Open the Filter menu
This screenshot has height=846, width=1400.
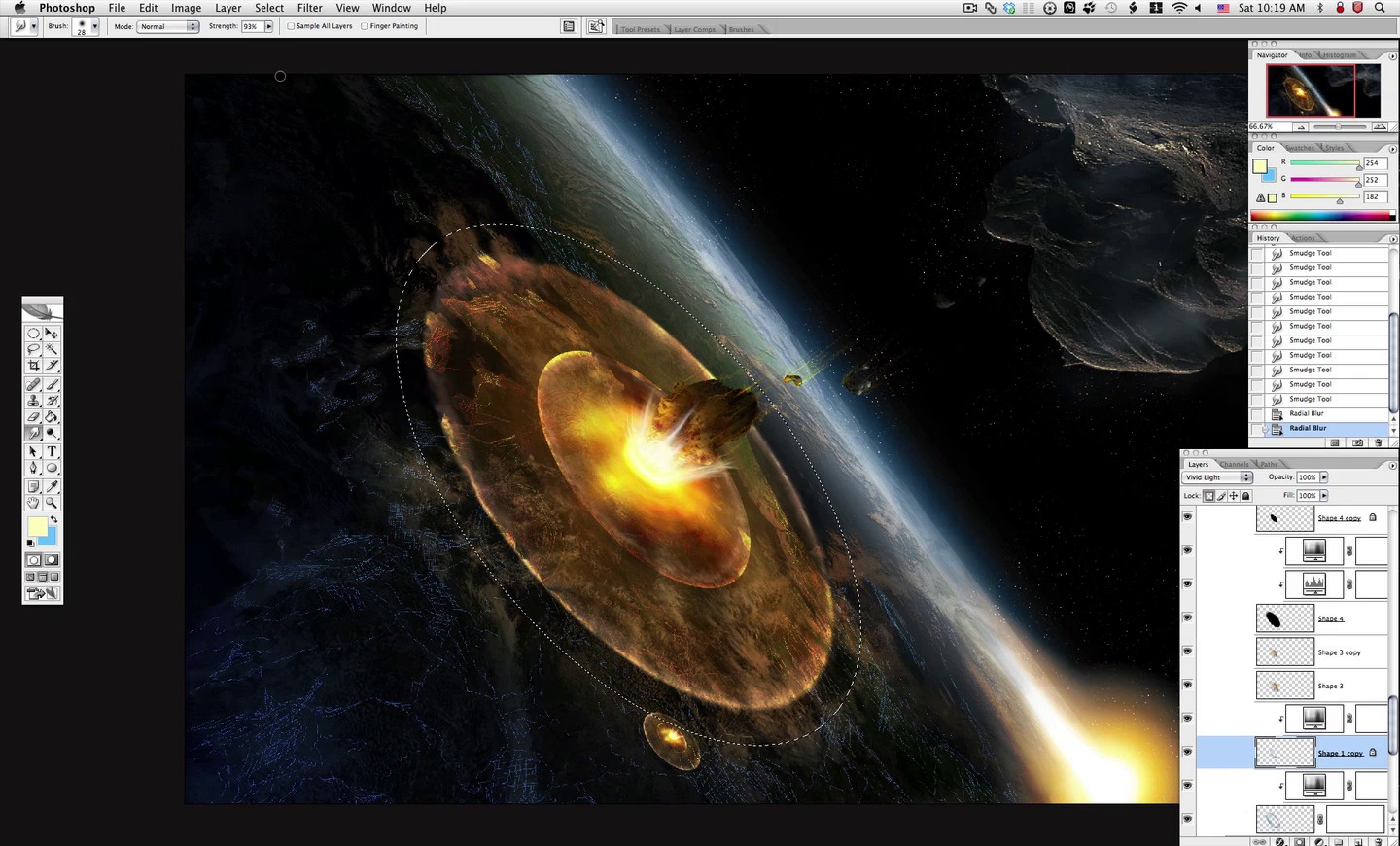[309, 8]
